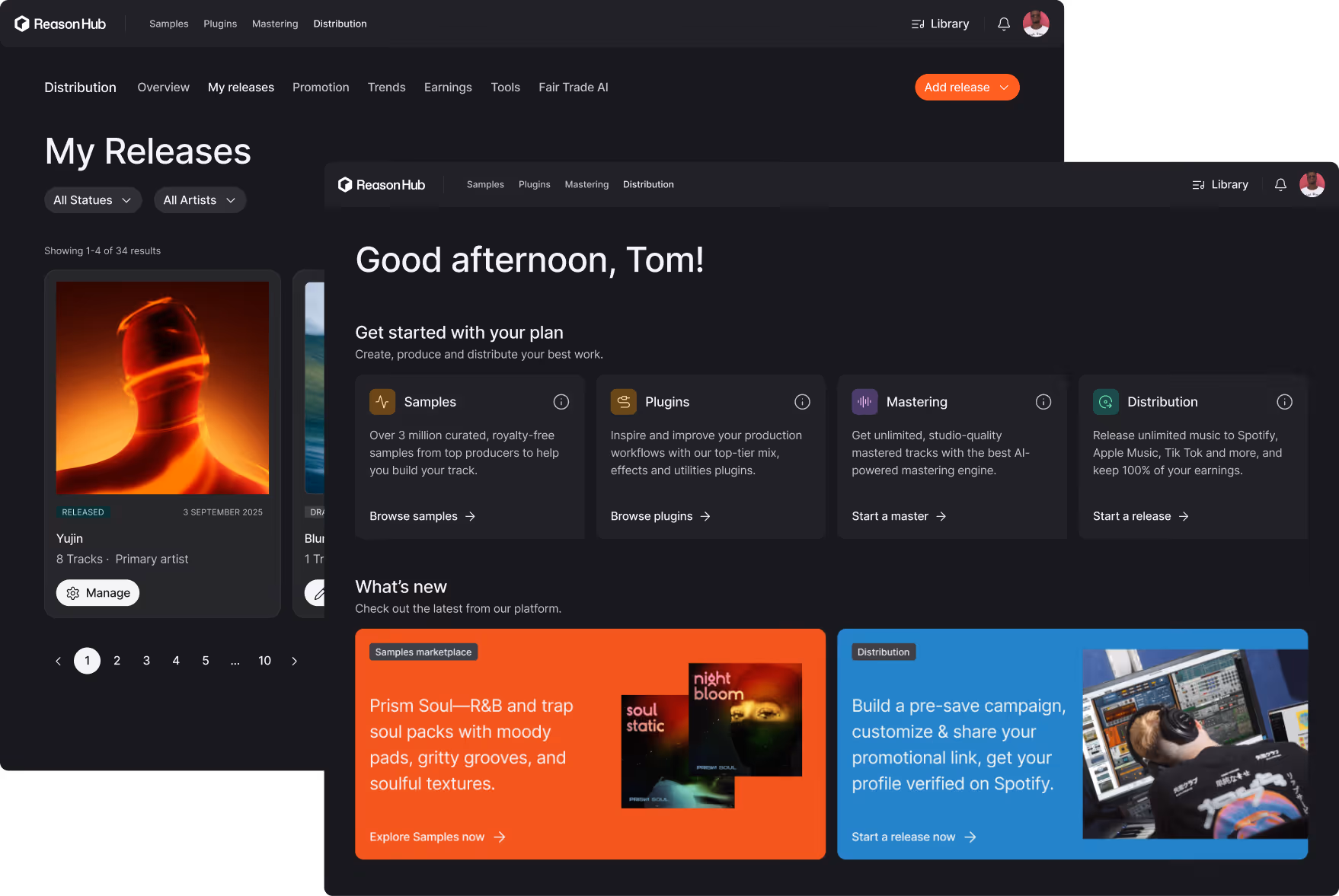The width and height of the screenshot is (1339, 896).
Task: Switch to the Fair Trade AI tab
Action: tap(573, 87)
